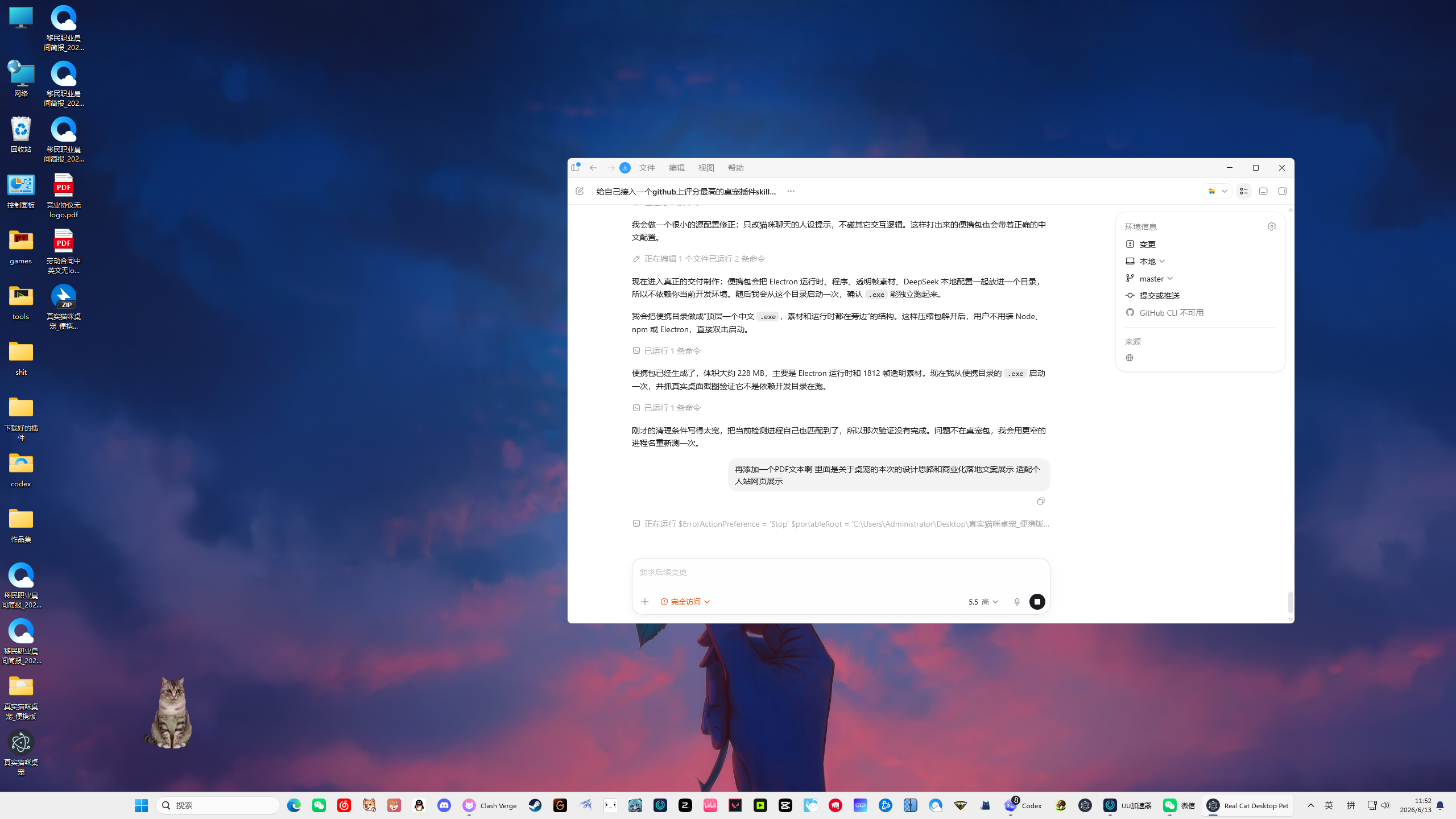1456x819 pixels.
Task: Expand the master branch dropdown
Action: 1149,279
